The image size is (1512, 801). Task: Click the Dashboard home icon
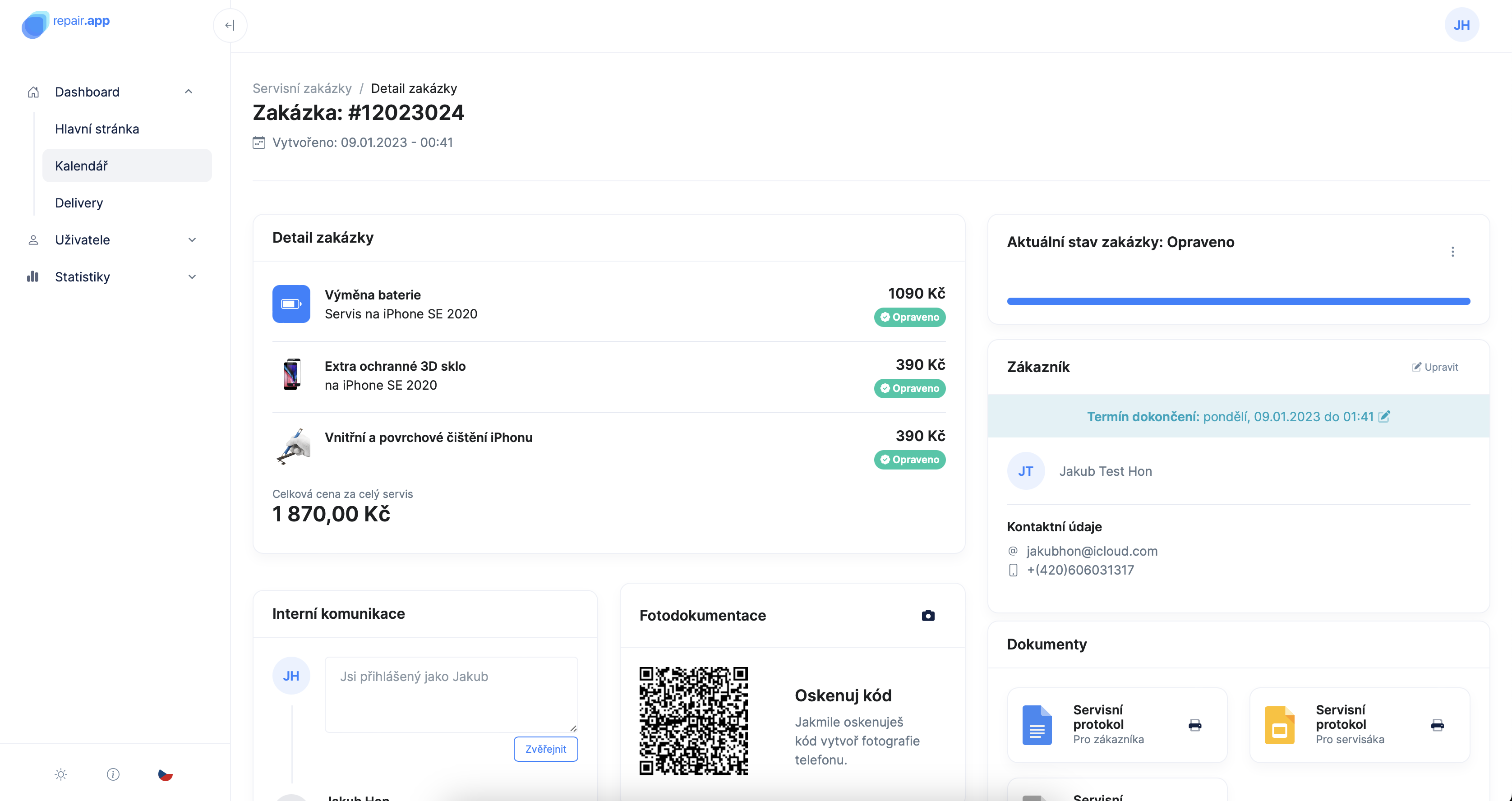[x=33, y=92]
